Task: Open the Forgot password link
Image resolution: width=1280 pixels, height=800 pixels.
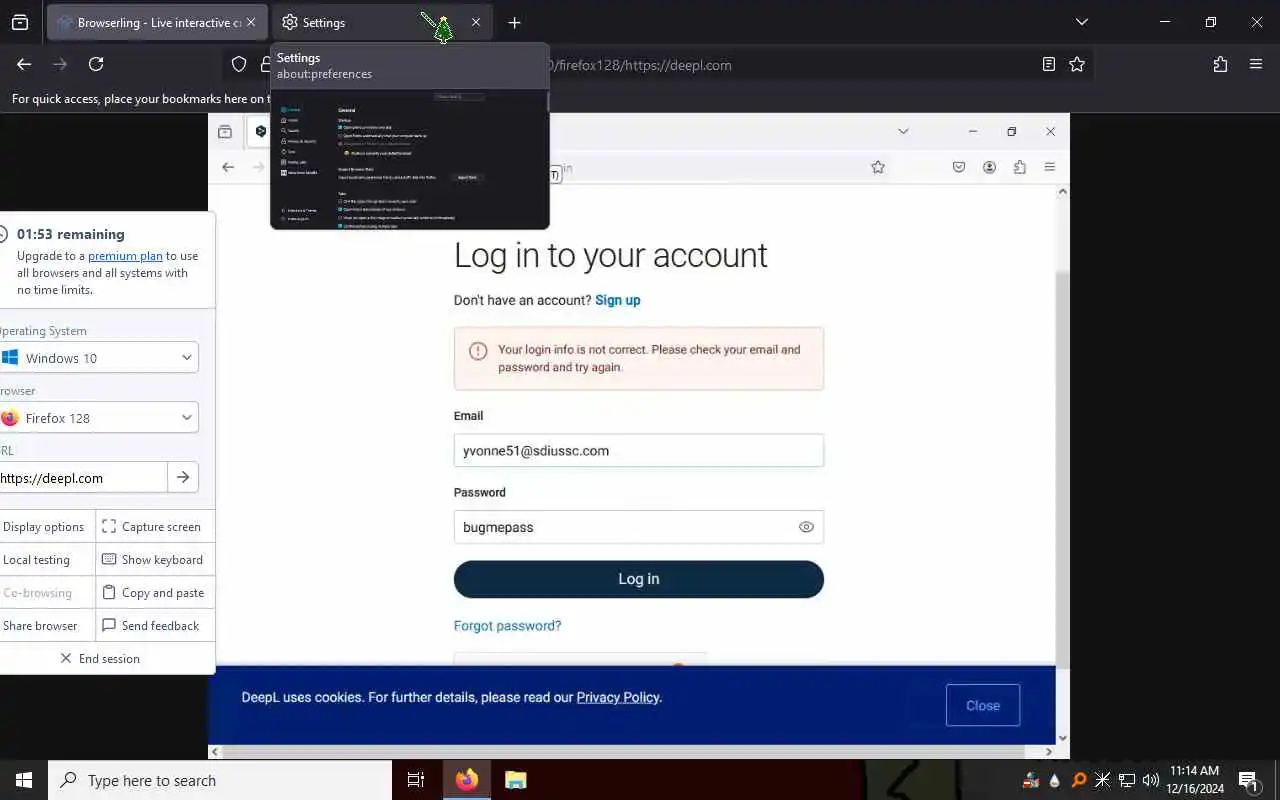Action: pyautogui.click(x=507, y=626)
